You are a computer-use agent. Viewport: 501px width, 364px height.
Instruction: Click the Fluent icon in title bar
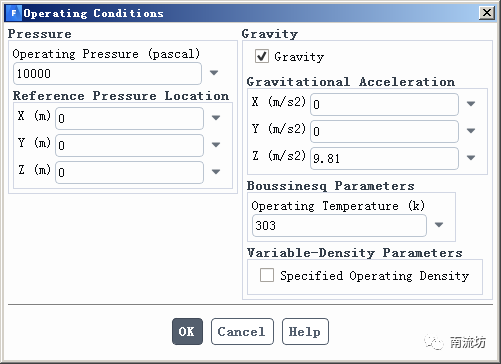click(x=14, y=13)
